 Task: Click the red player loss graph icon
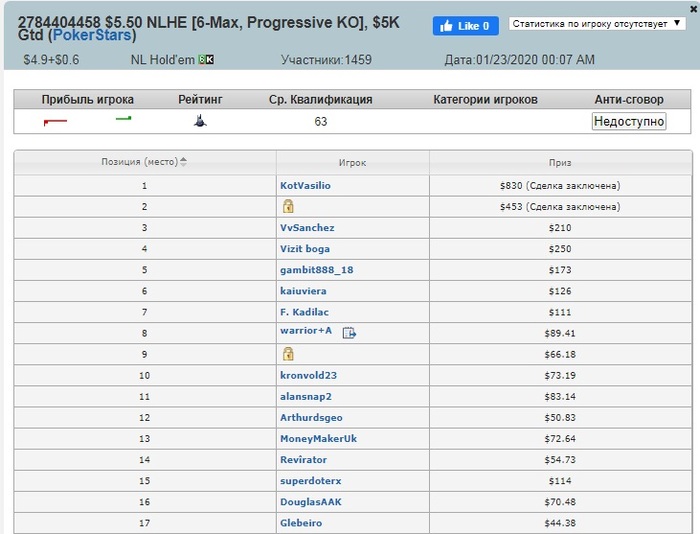coord(55,121)
